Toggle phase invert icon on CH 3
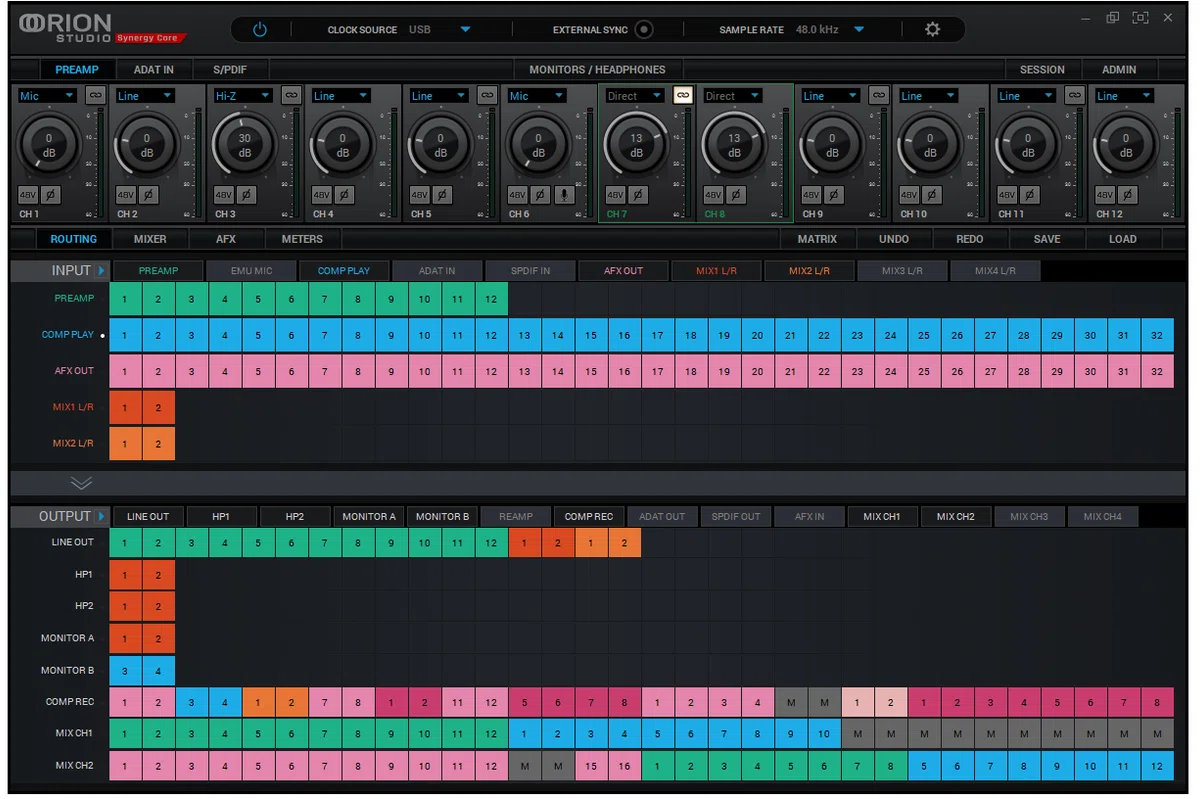The image size is (1200, 799). (246, 195)
